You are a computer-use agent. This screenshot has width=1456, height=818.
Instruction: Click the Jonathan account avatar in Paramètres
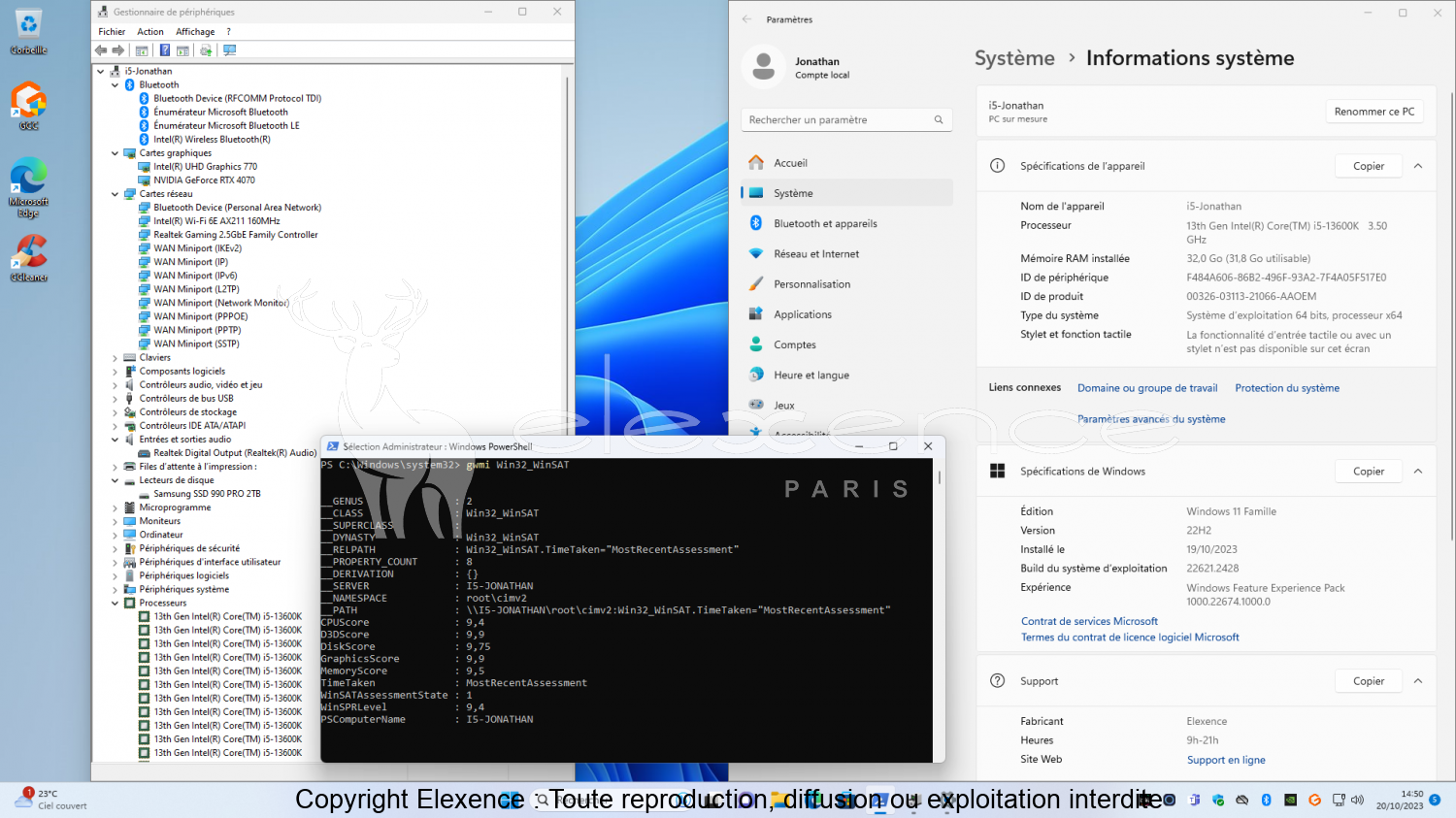(764, 67)
